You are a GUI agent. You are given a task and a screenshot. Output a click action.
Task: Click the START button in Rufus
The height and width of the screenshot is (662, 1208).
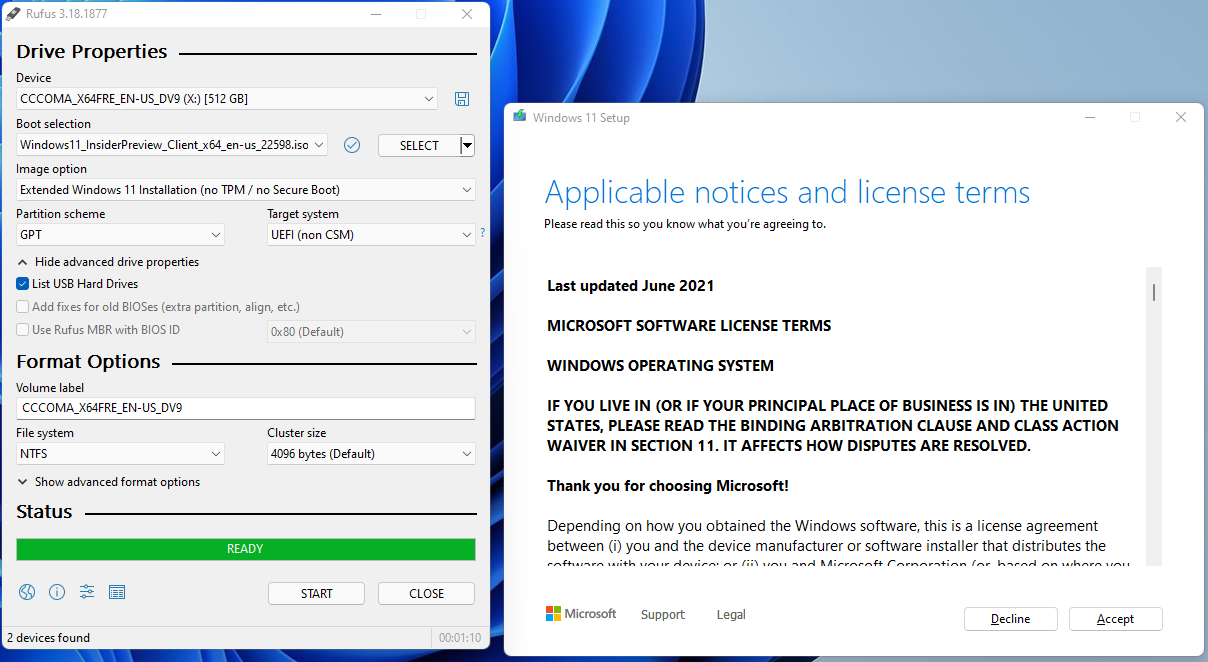click(x=317, y=594)
